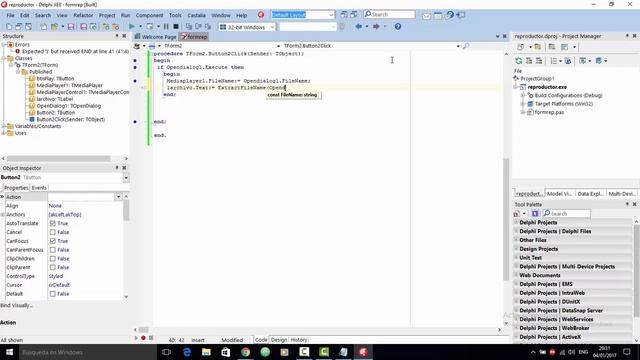
Task: Click the Run Without Debugging icon
Action: coord(150,27)
